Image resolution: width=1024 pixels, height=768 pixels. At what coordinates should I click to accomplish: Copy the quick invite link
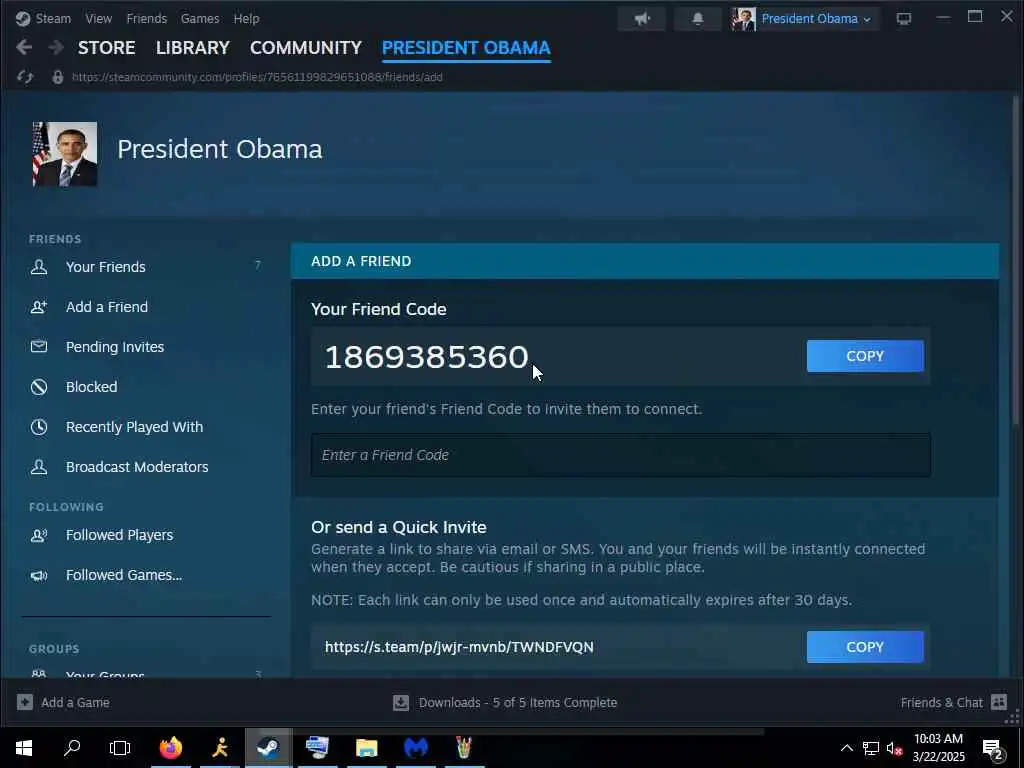tap(865, 647)
